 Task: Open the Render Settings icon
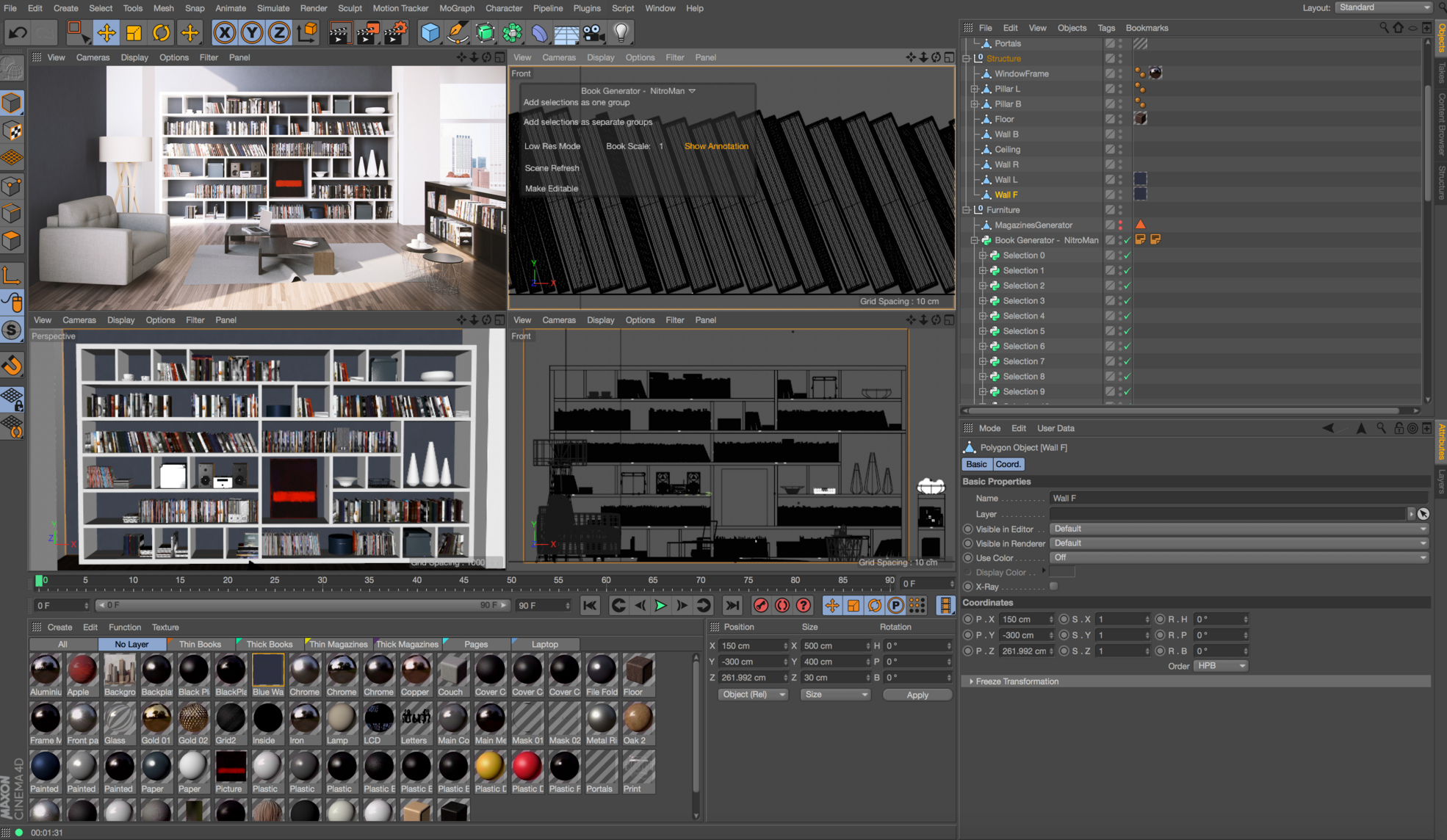pyautogui.click(x=395, y=32)
